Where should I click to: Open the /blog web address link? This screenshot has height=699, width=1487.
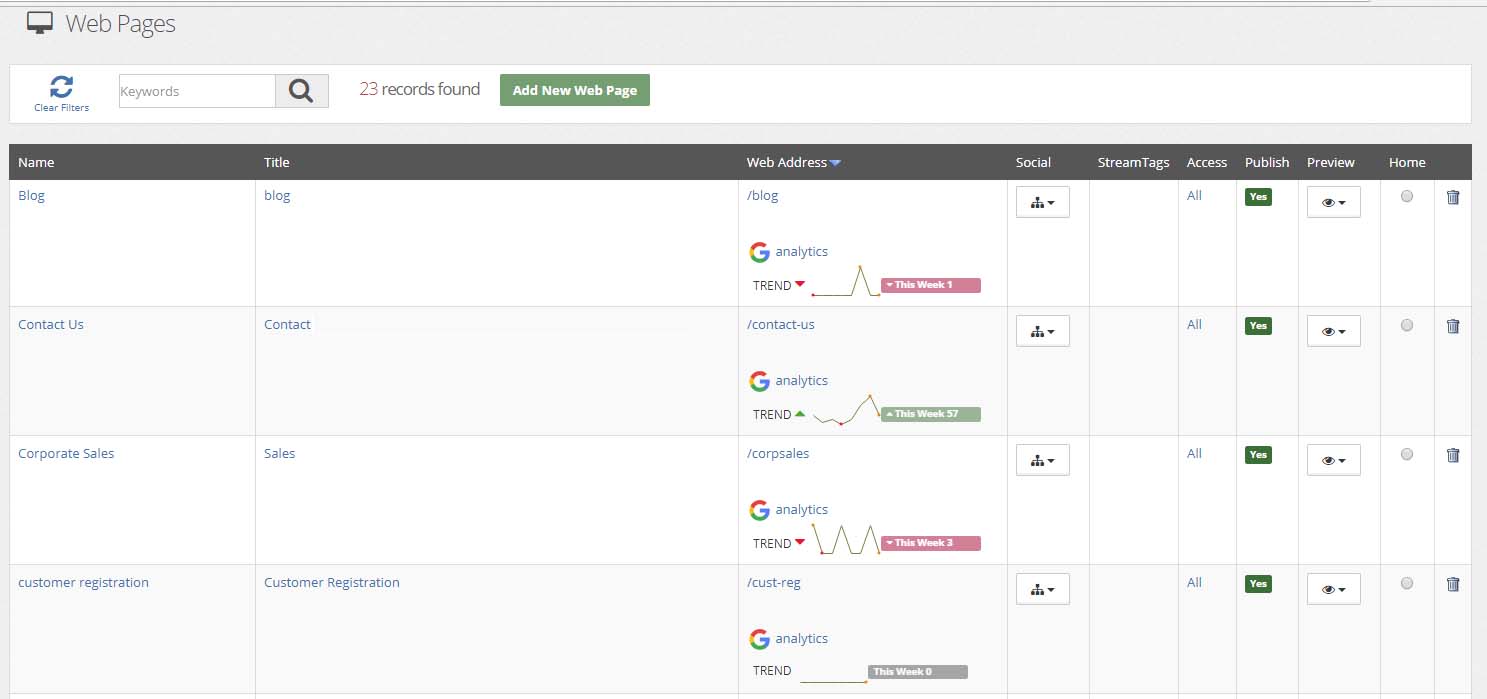pos(763,195)
